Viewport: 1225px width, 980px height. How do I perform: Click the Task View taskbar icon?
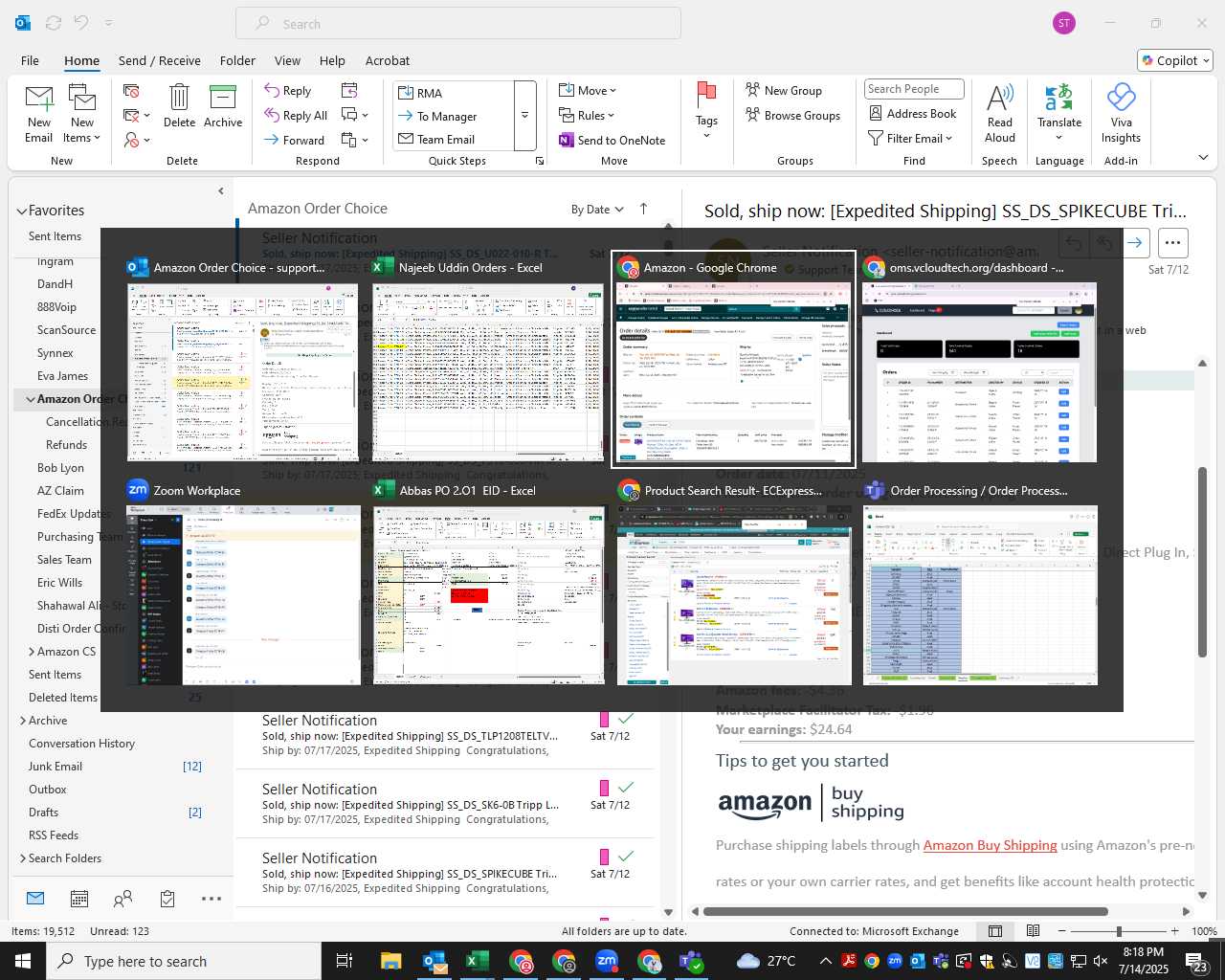click(345, 961)
